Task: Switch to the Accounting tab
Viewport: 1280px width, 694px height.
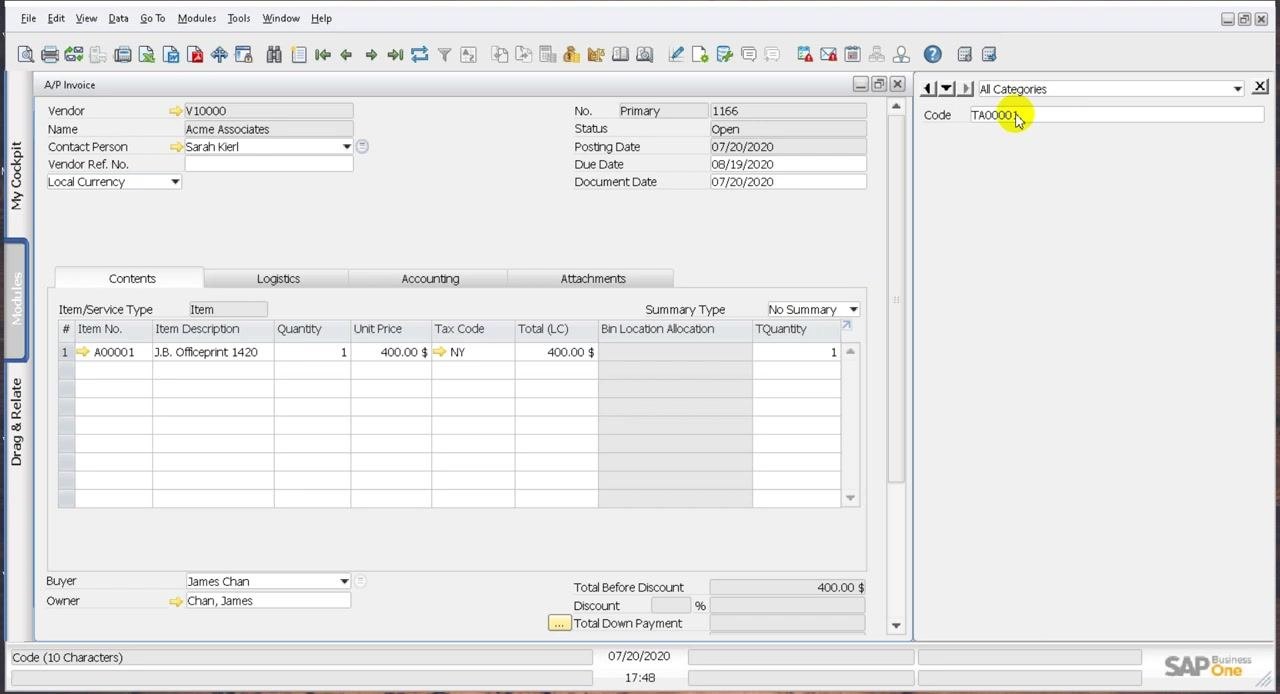Action: (x=430, y=279)
